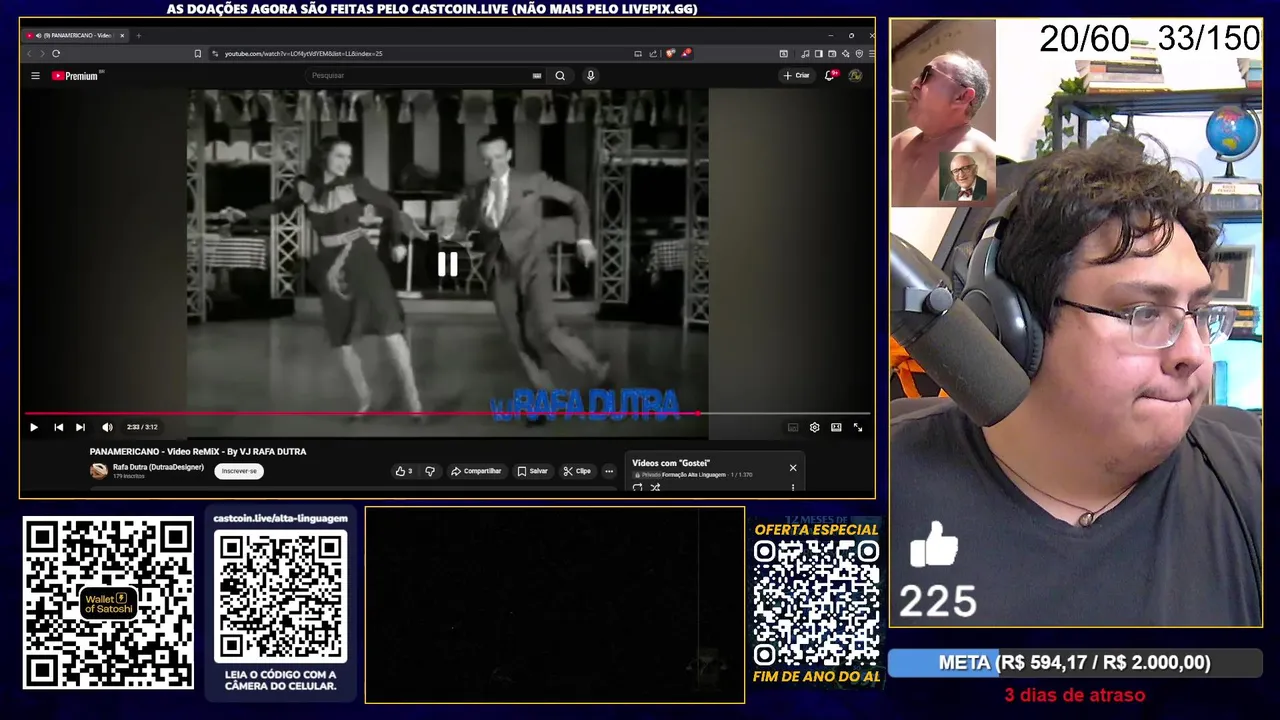
Task: Skip to next video in playlist
Action: 80,427
